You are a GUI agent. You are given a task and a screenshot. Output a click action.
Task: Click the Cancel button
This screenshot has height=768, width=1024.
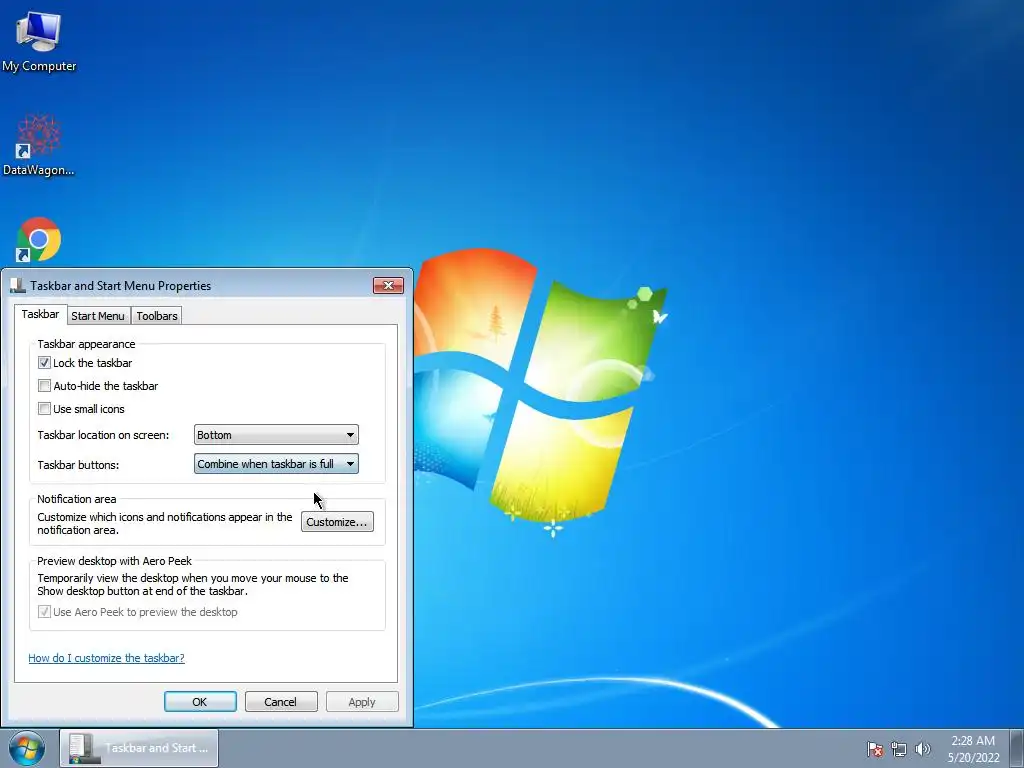click(x=281, y=702)
